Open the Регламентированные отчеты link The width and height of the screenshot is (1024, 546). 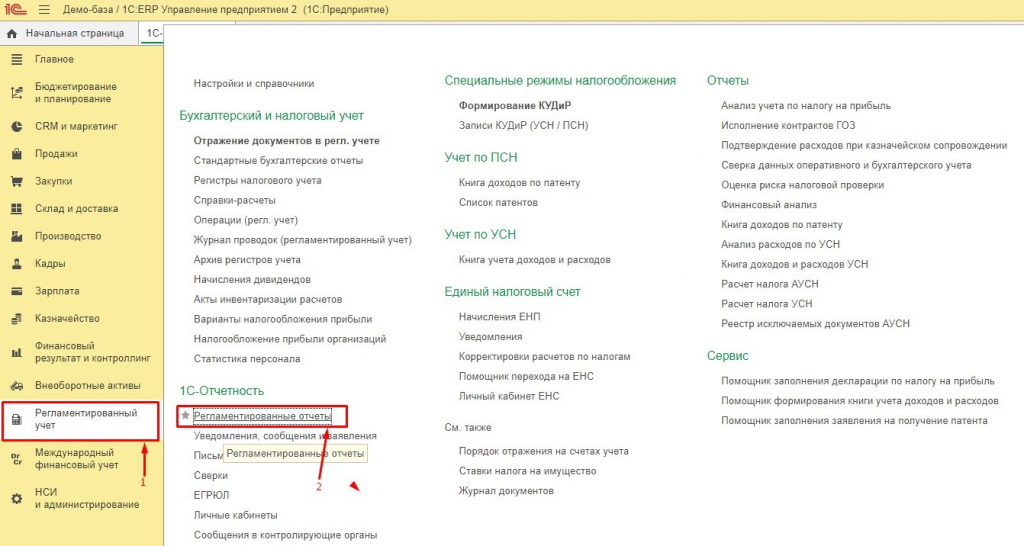(262, 416)
